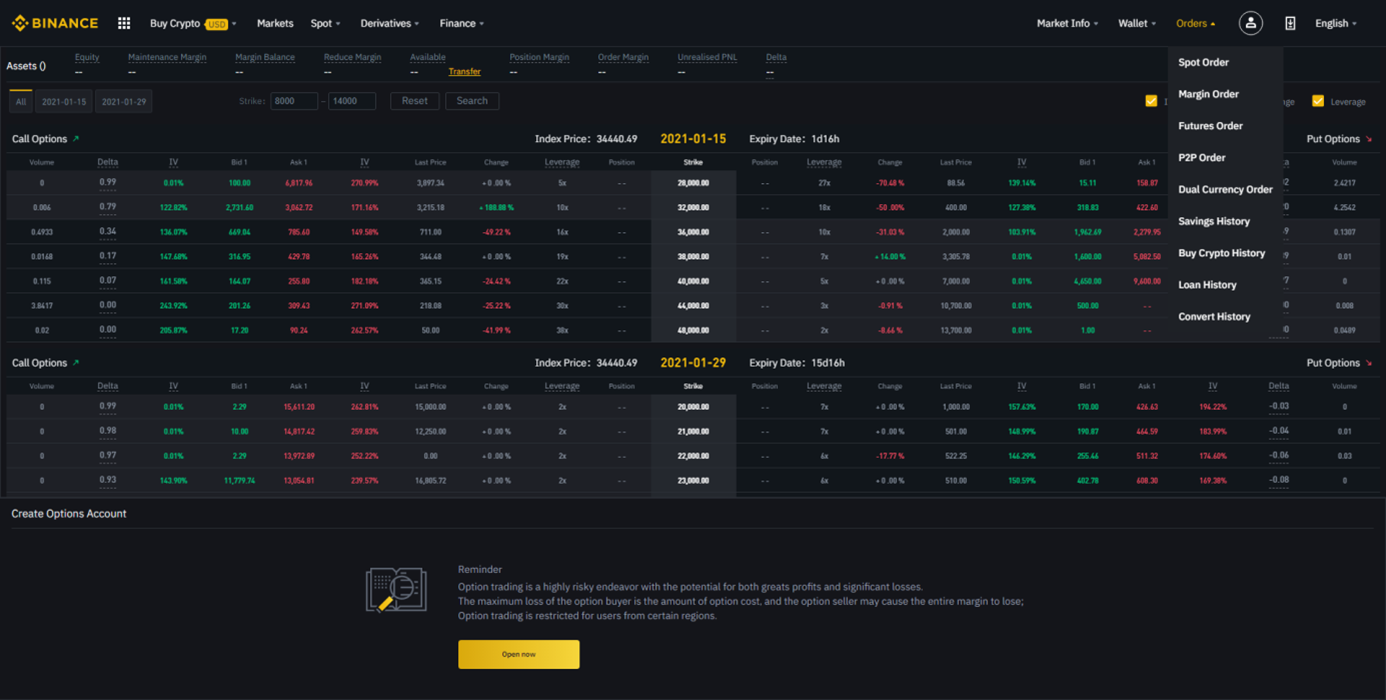Click the user account profile icon
Image resolution: width=1386 pixels, height=700 pixels.
[x=1250, y=22]
